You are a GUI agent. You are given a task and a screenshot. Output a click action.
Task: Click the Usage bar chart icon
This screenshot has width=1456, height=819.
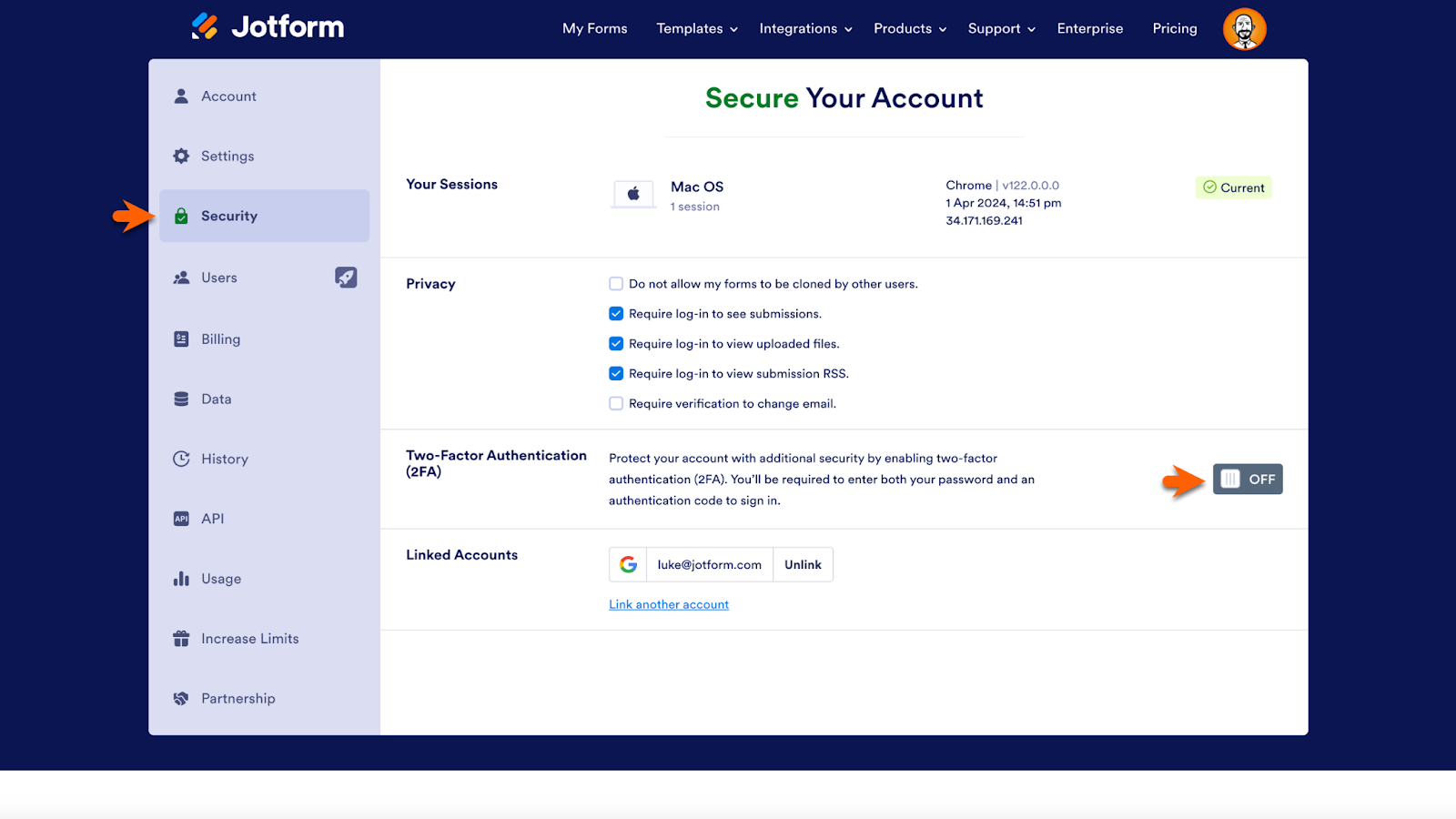coord(181,579)
